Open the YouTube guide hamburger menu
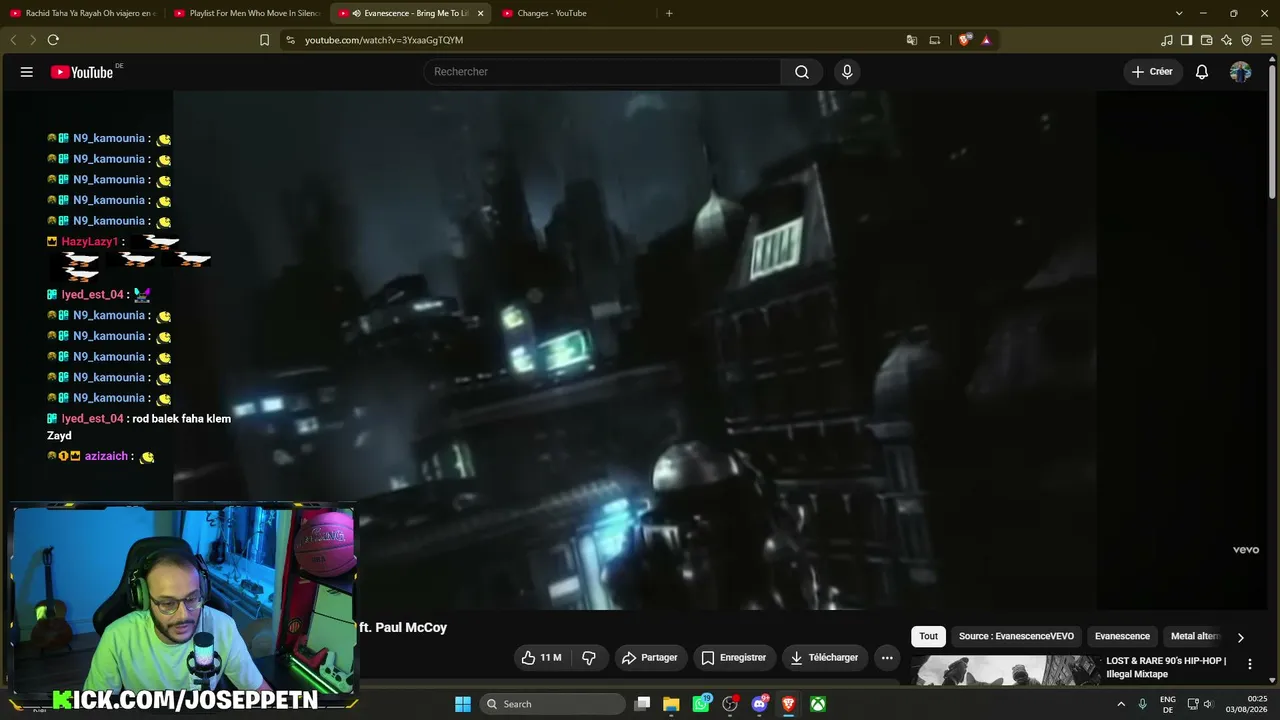The image size is (1280, 720). point(27,72)
